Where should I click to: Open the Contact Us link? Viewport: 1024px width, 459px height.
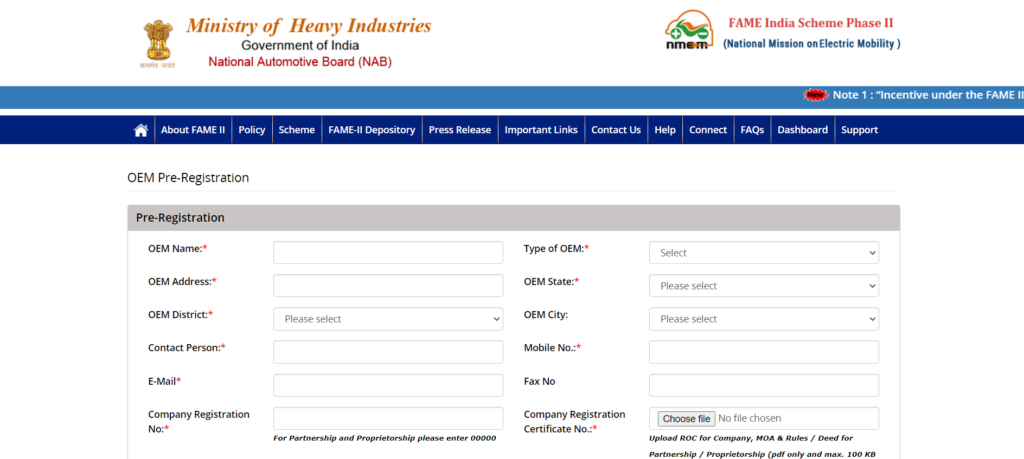coord(615,130)
